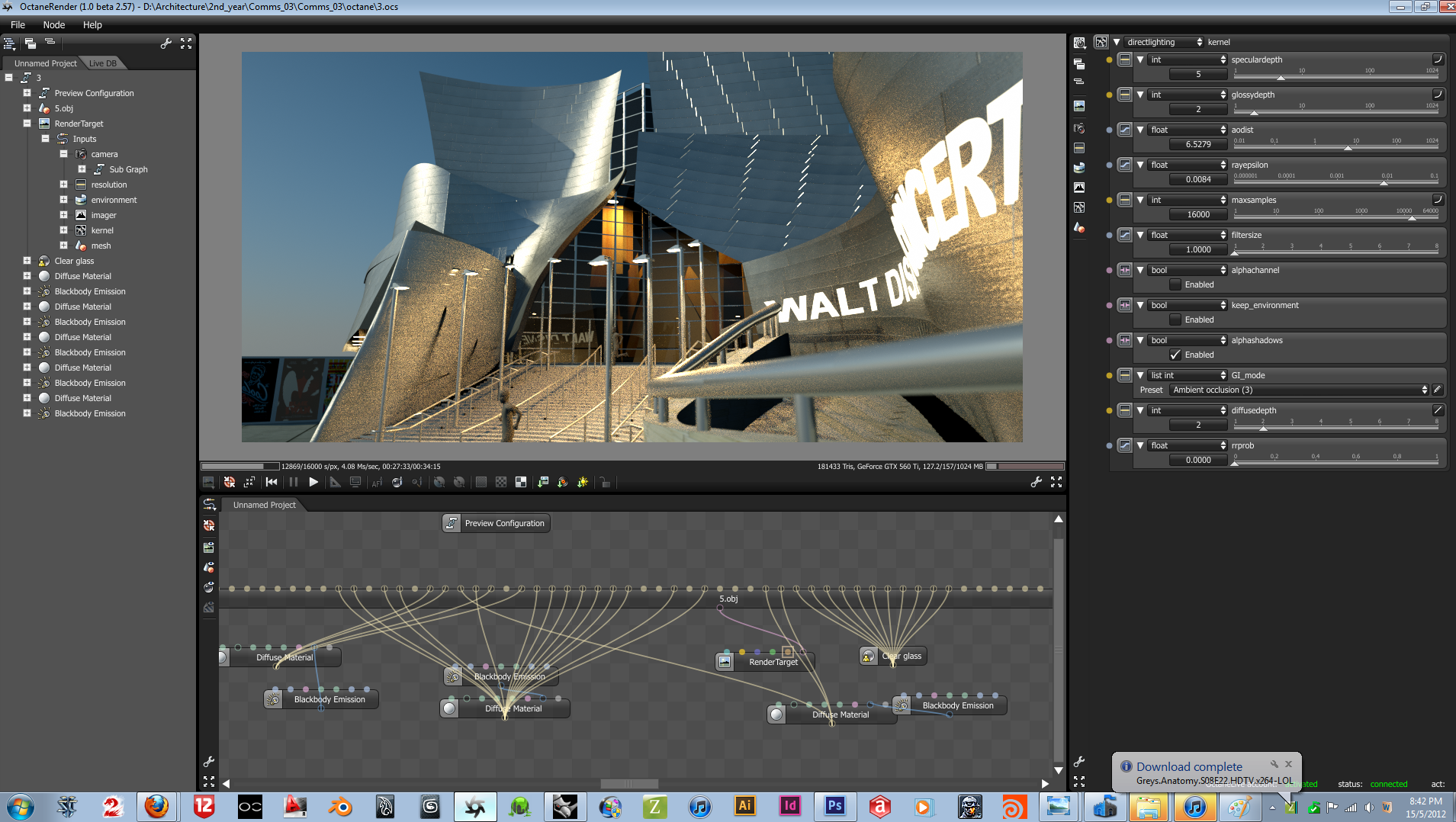Enable the alphachannel checkbox
The width and height of the screenshot is (1456, 822).
[x=1175, y=284]
